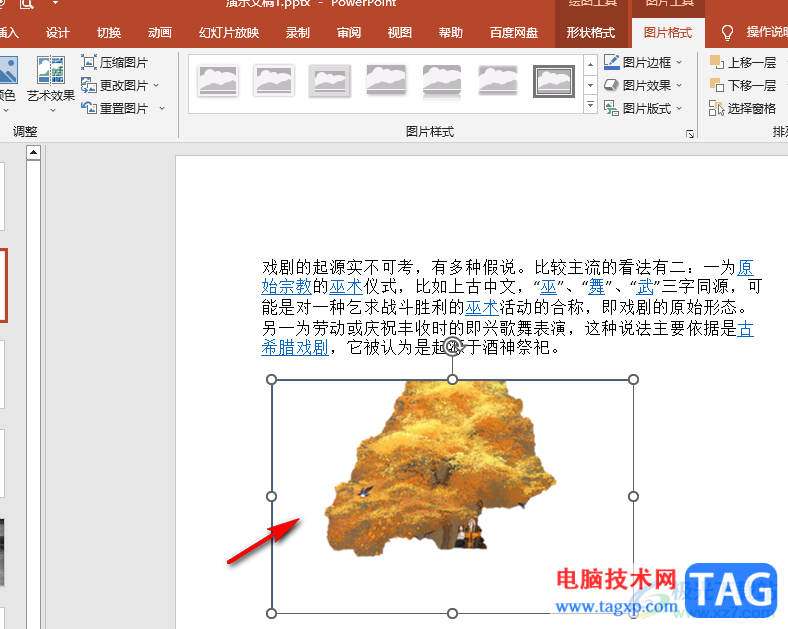Open the Baidu Netdisk (百度网盘) tab
The width and height of the screenshot is (788, 629).
click(514, 33)
